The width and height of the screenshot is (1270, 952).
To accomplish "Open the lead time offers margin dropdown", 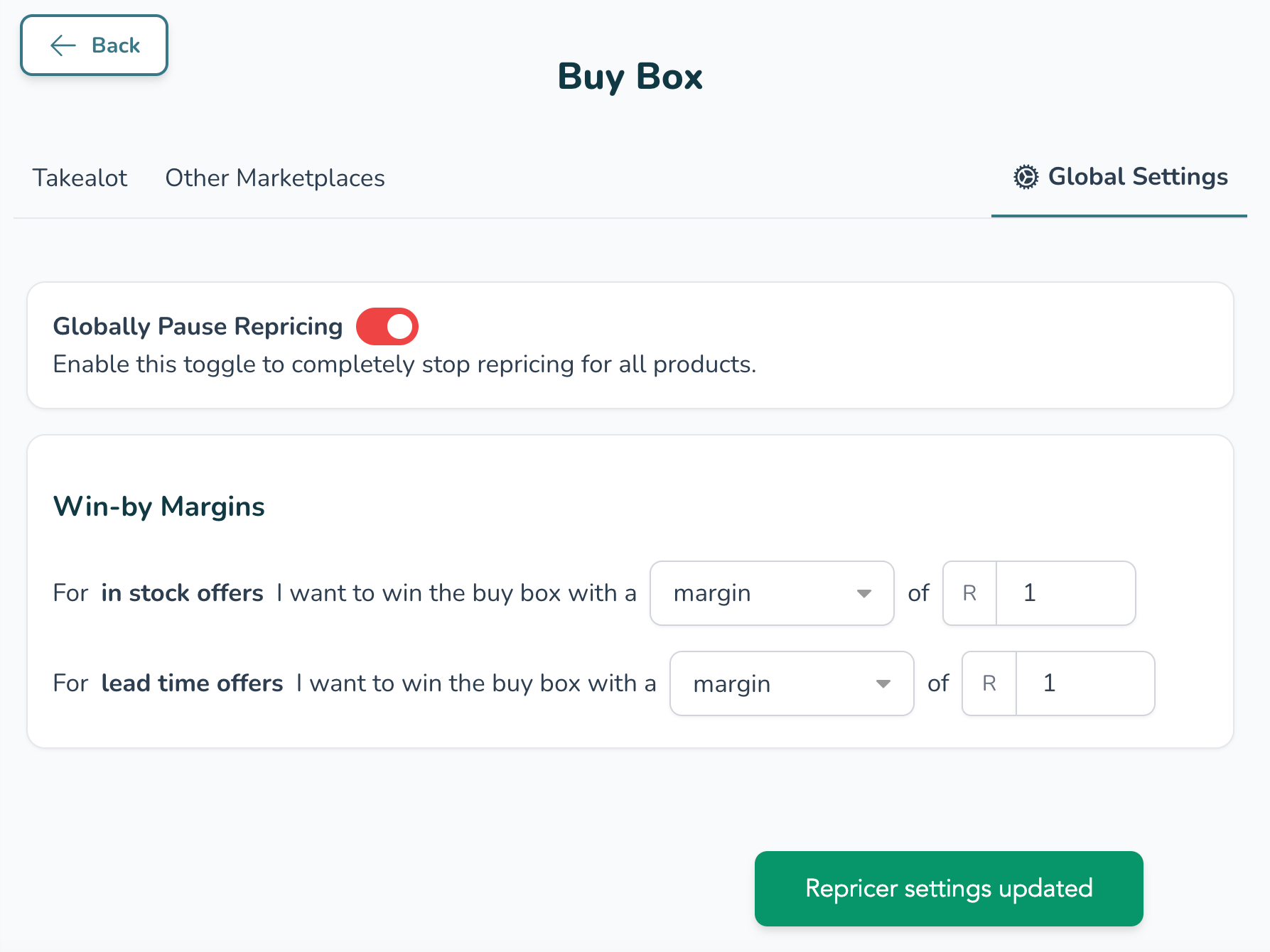I will click(x=791, y=683).
